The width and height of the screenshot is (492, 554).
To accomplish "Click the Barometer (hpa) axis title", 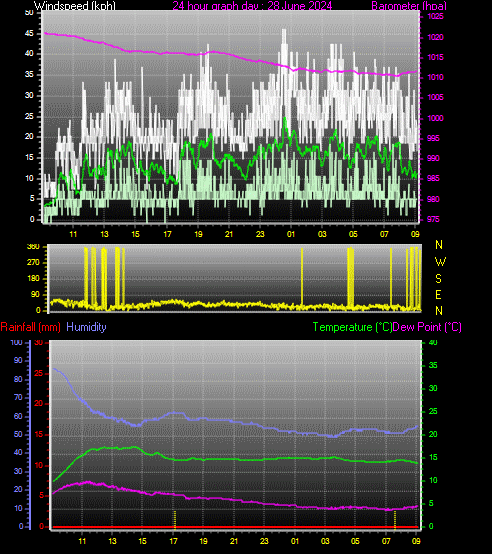I will pos(409,6).
